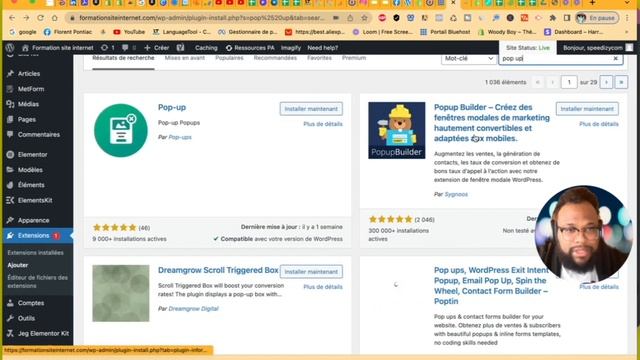Click the browser address bar URL
Image resolution: width=640 pixels, height=360 pixels.
pyautogui.click(x=202, y=18)
